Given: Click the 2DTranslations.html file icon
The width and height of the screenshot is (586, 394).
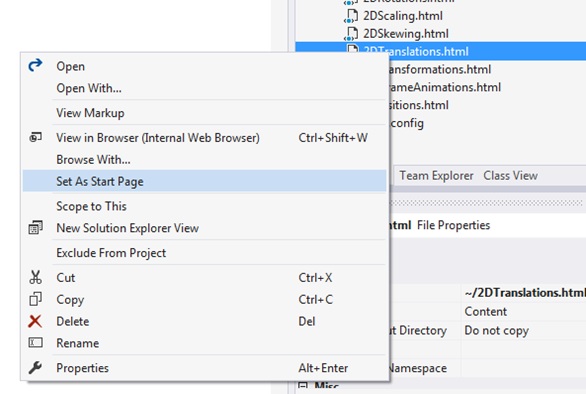Looking at the screenshot, I should point(352,49).
